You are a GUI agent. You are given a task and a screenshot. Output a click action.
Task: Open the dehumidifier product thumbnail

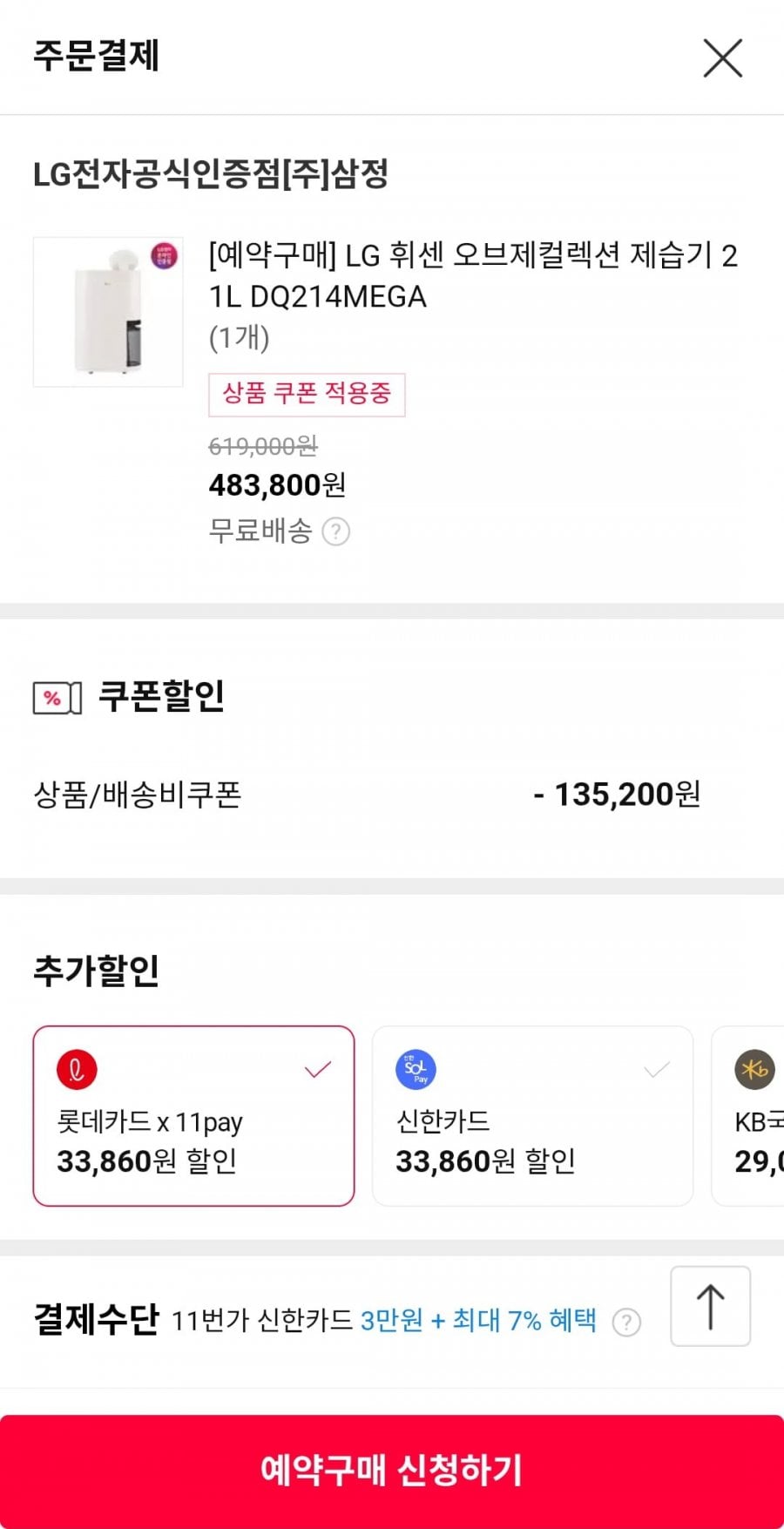(x=108, y=311)
